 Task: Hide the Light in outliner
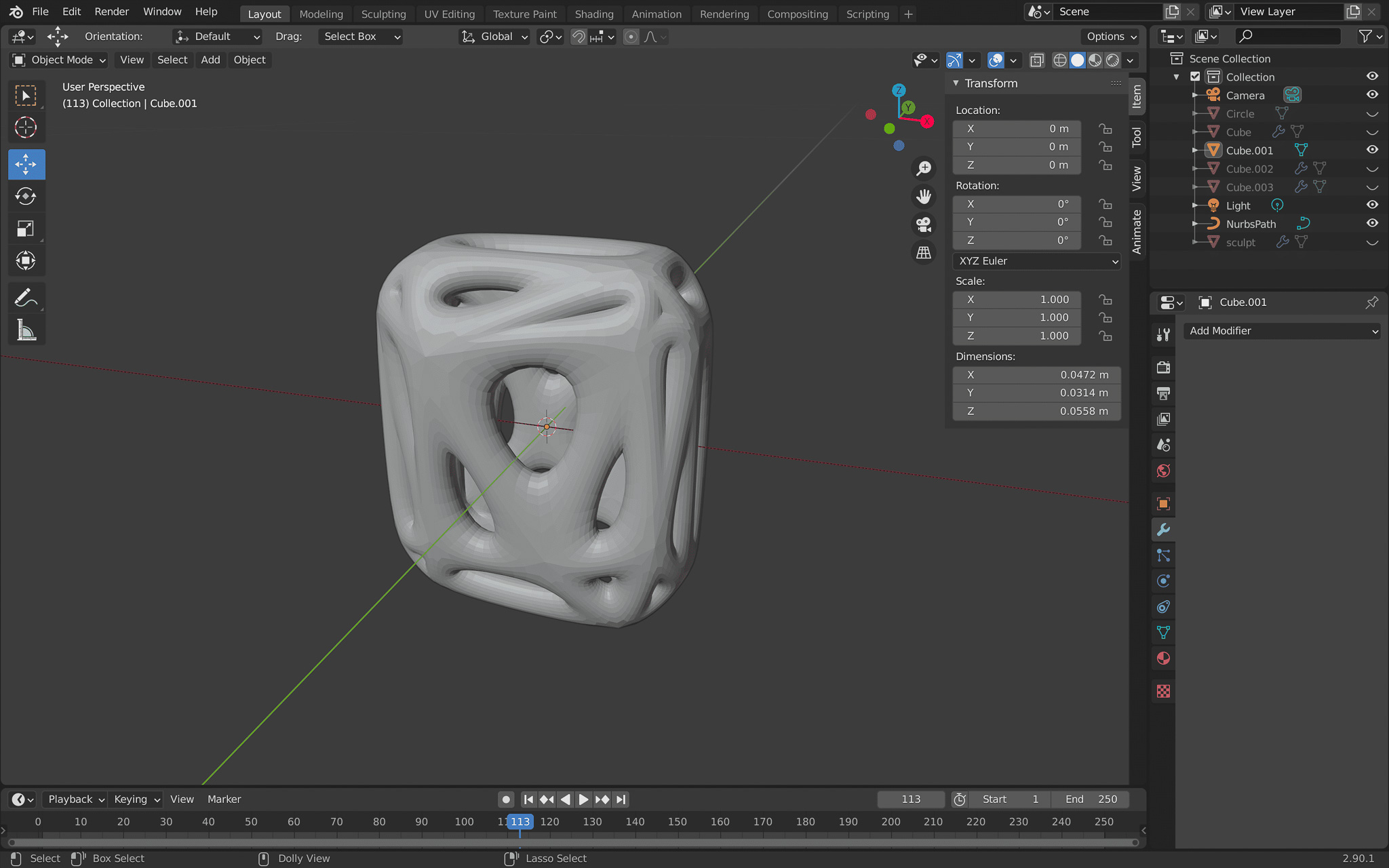click(1372, 205)
